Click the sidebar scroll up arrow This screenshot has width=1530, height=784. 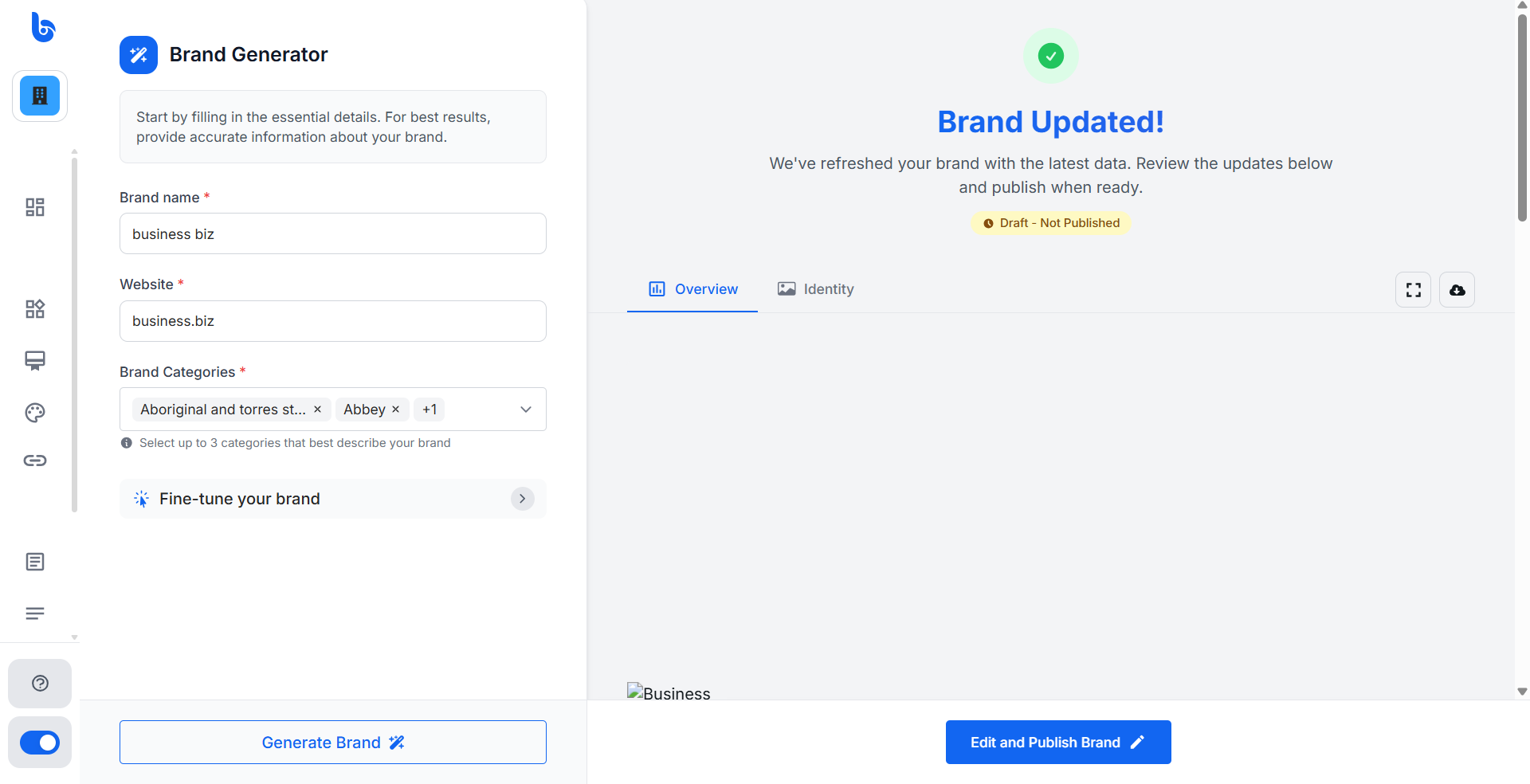tap(74, 151)
